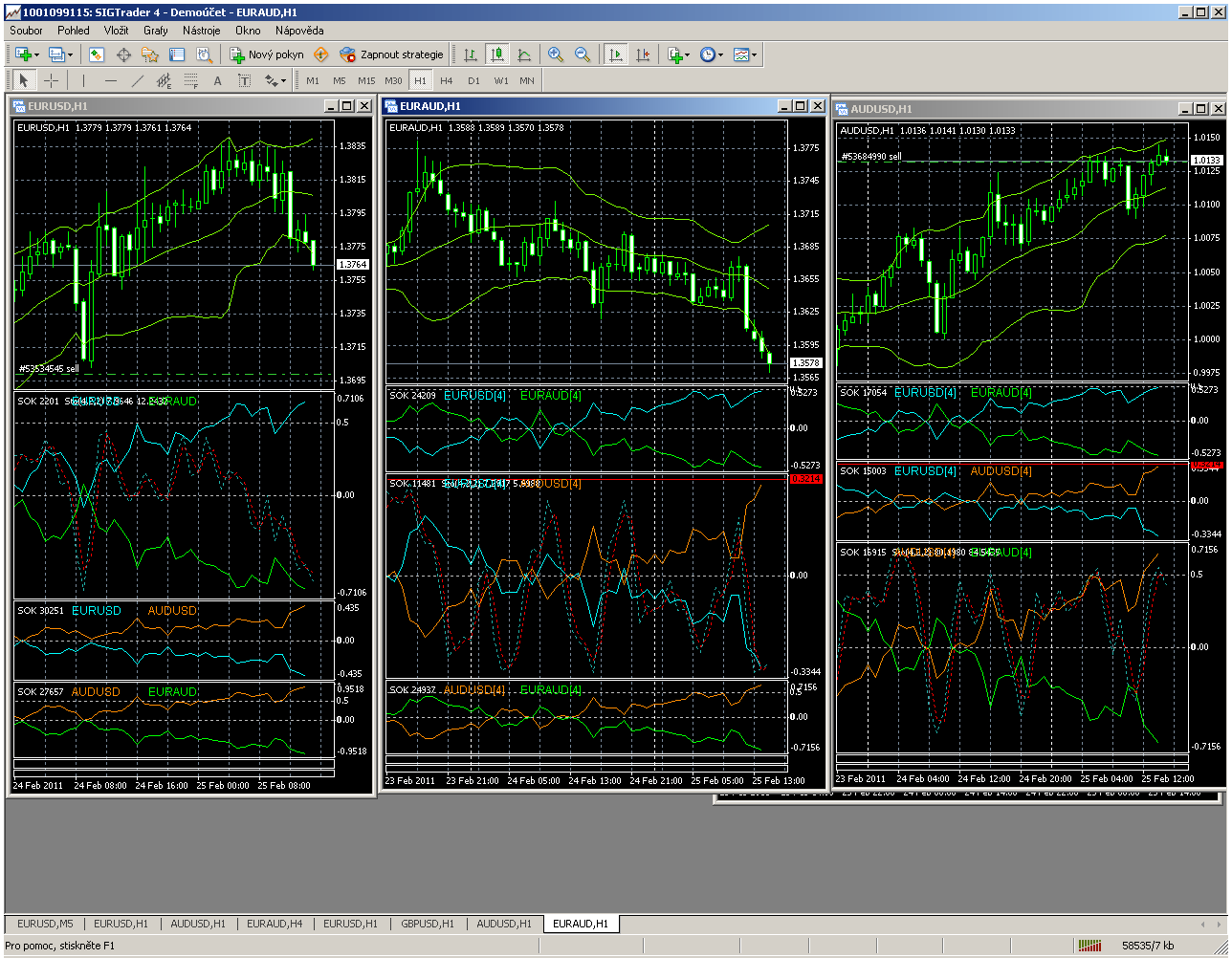1232x958 pixels.
Task: Launch MetaEditor via yellow diamond icon
Action: point(321,54)
